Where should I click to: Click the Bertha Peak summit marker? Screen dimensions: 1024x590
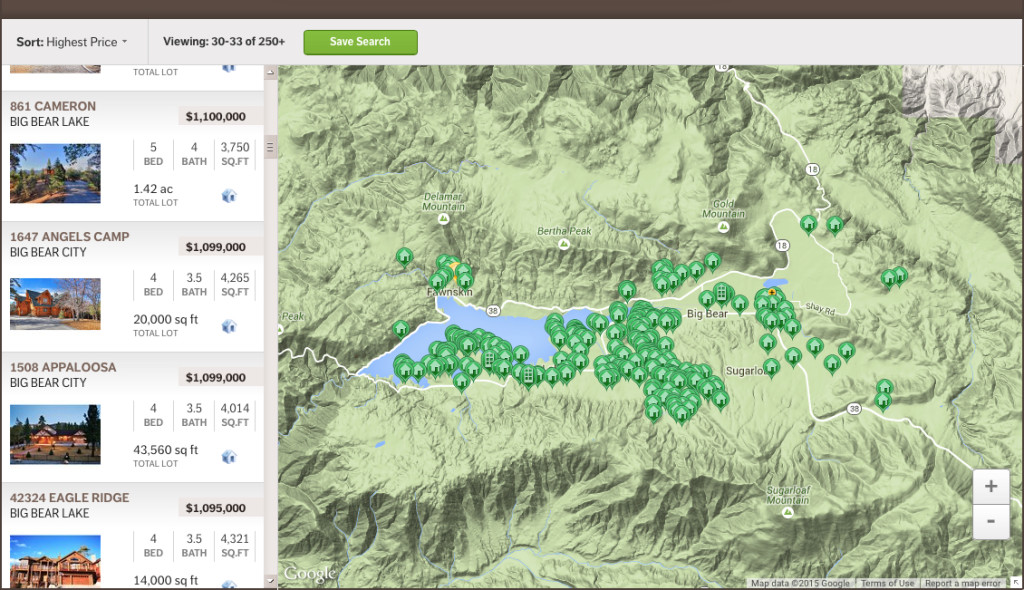tap(564, 244)
